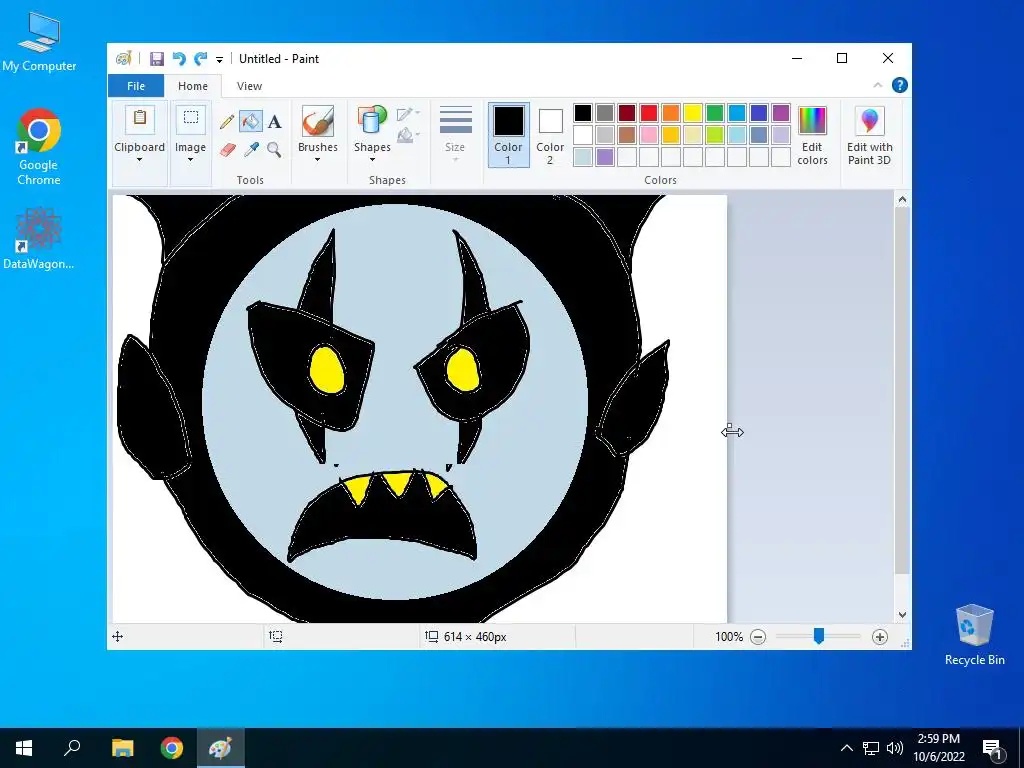Open File Explorer from the taskbar
This screenshot has width=1024, height=768.
tap(122, 748)
